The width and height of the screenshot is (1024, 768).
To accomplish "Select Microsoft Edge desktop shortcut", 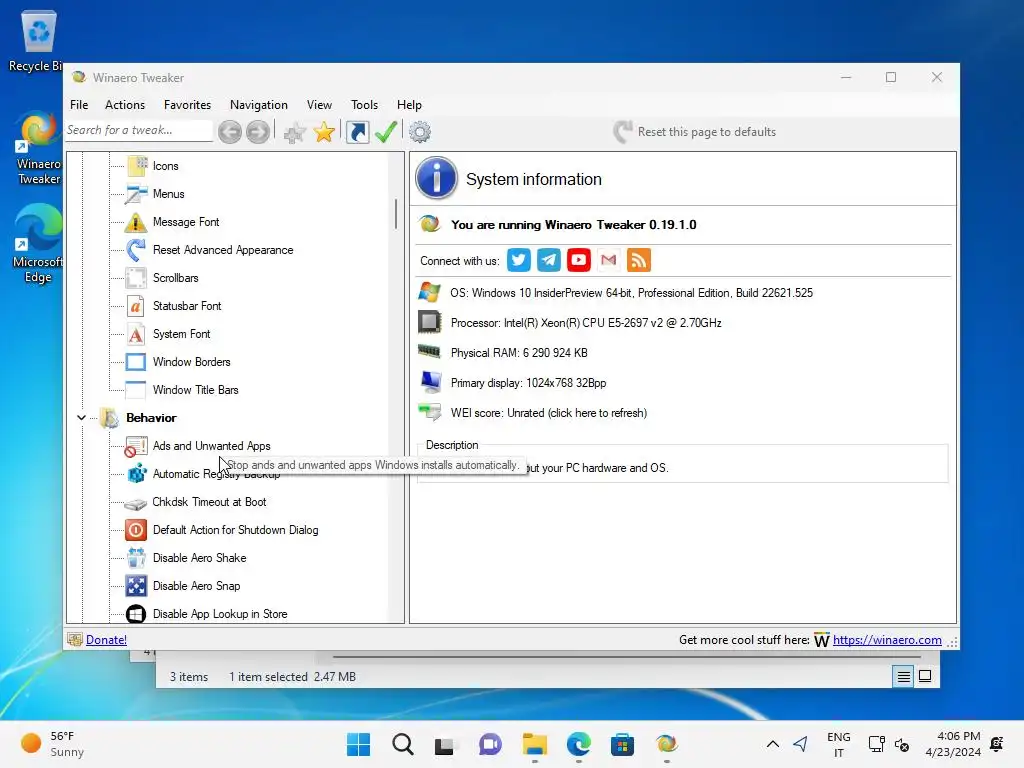I will point(38,243).
